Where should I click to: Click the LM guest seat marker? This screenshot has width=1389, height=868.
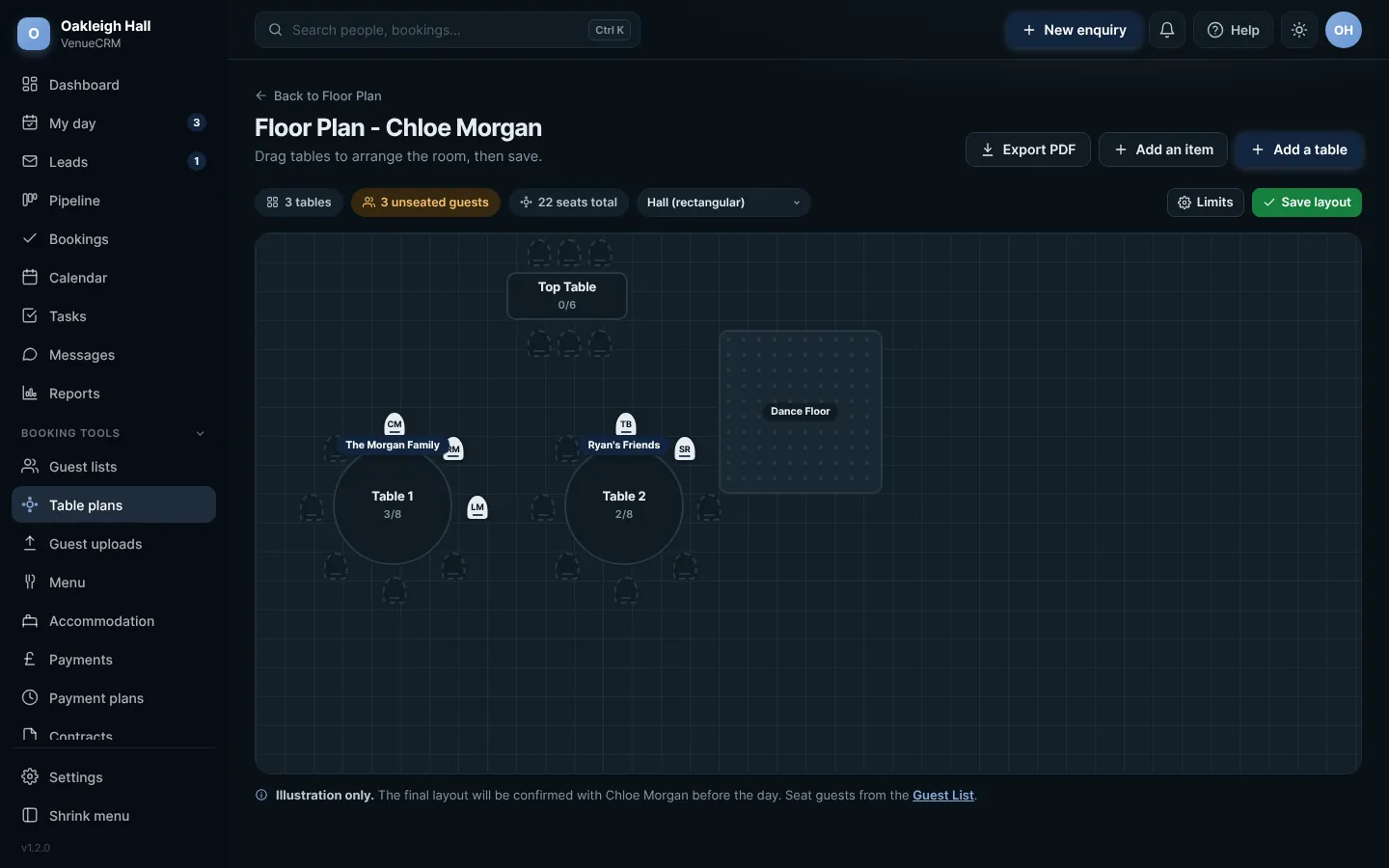pos(477,507)
